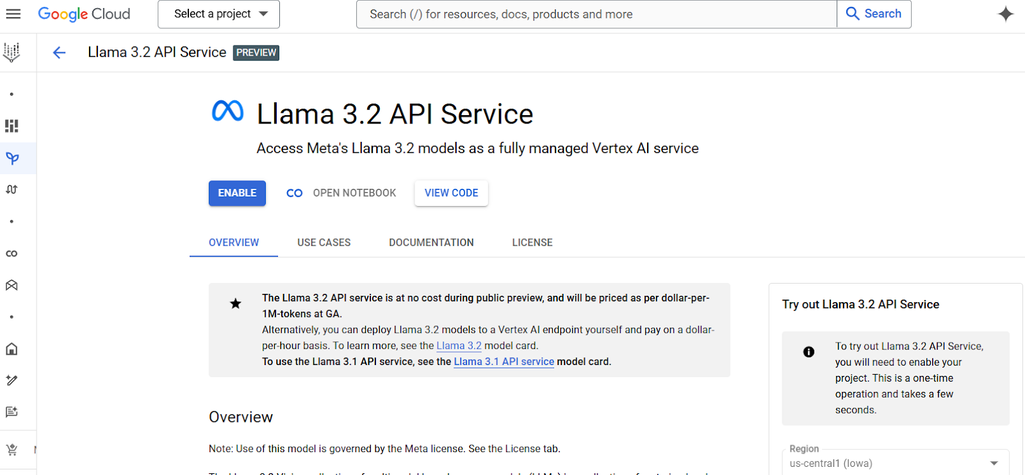Image resolution: width=1025 pixels, height=475 pixels.
Task: Open the Dashboard icon in sidebar
Action: click(x=12, y=125)
